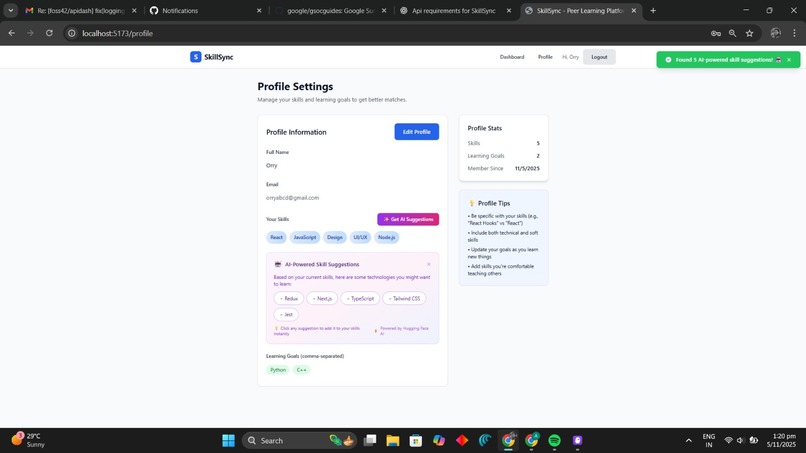Open Task View on the taskbar
Viewport: 806px width, 453px height.
(x=370, y=440)
